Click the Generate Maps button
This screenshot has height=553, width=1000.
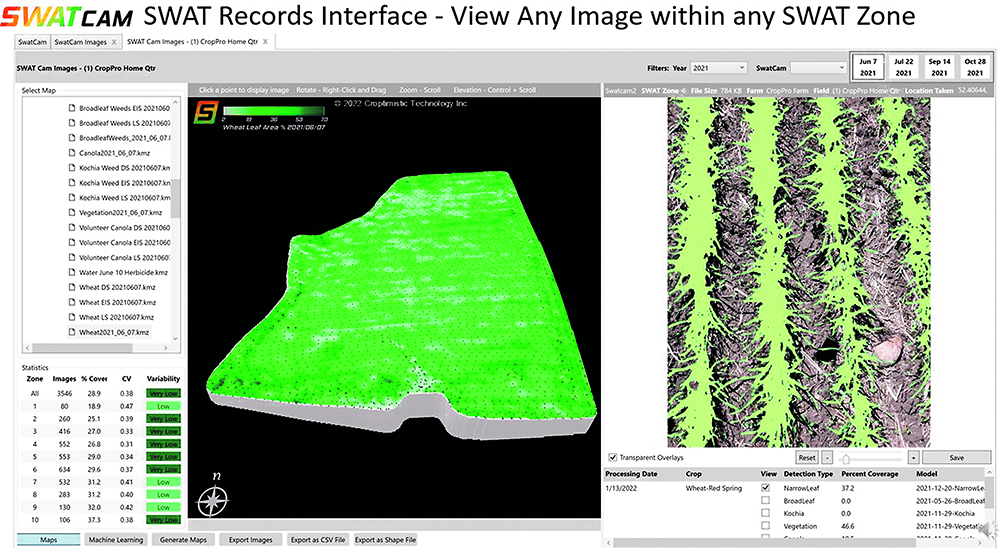(x=183, y=540)
